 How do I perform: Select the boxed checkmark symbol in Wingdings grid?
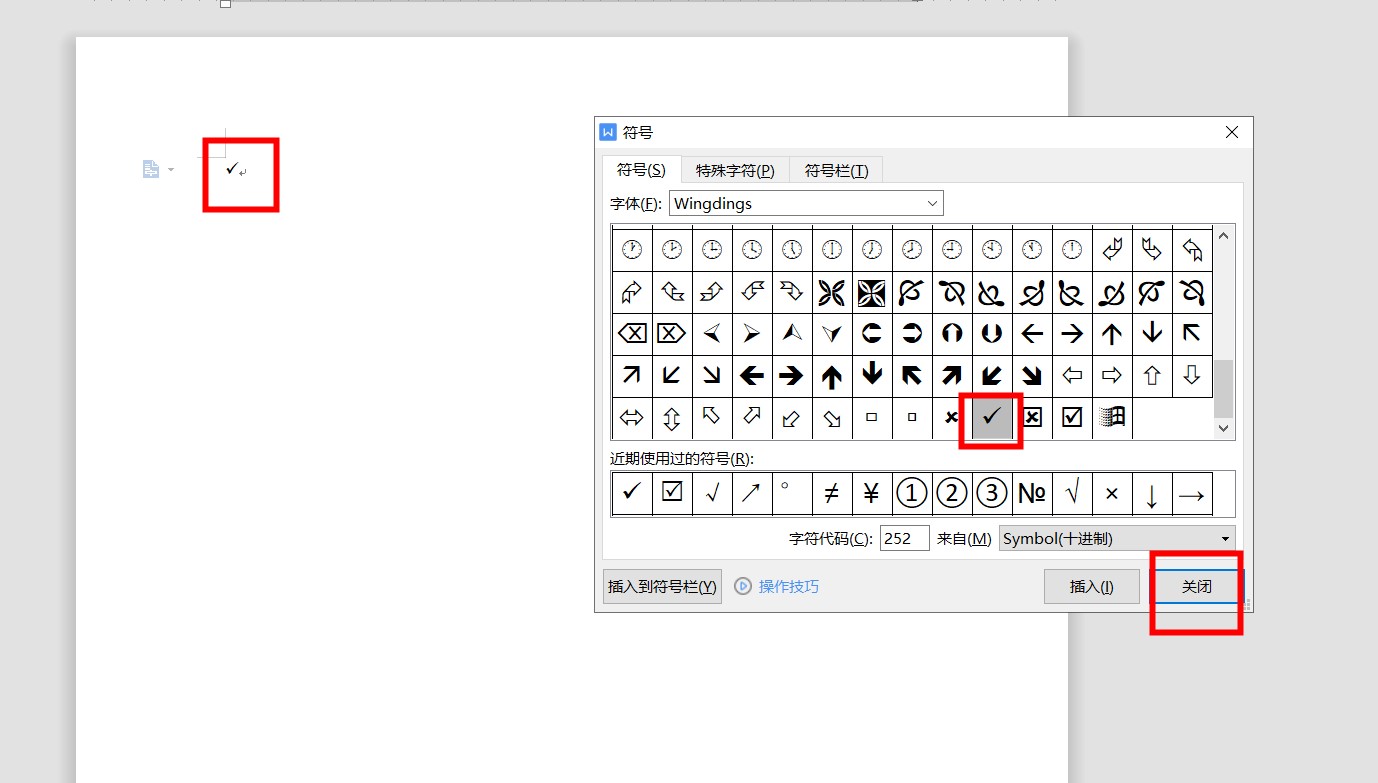click(1072, 417)
